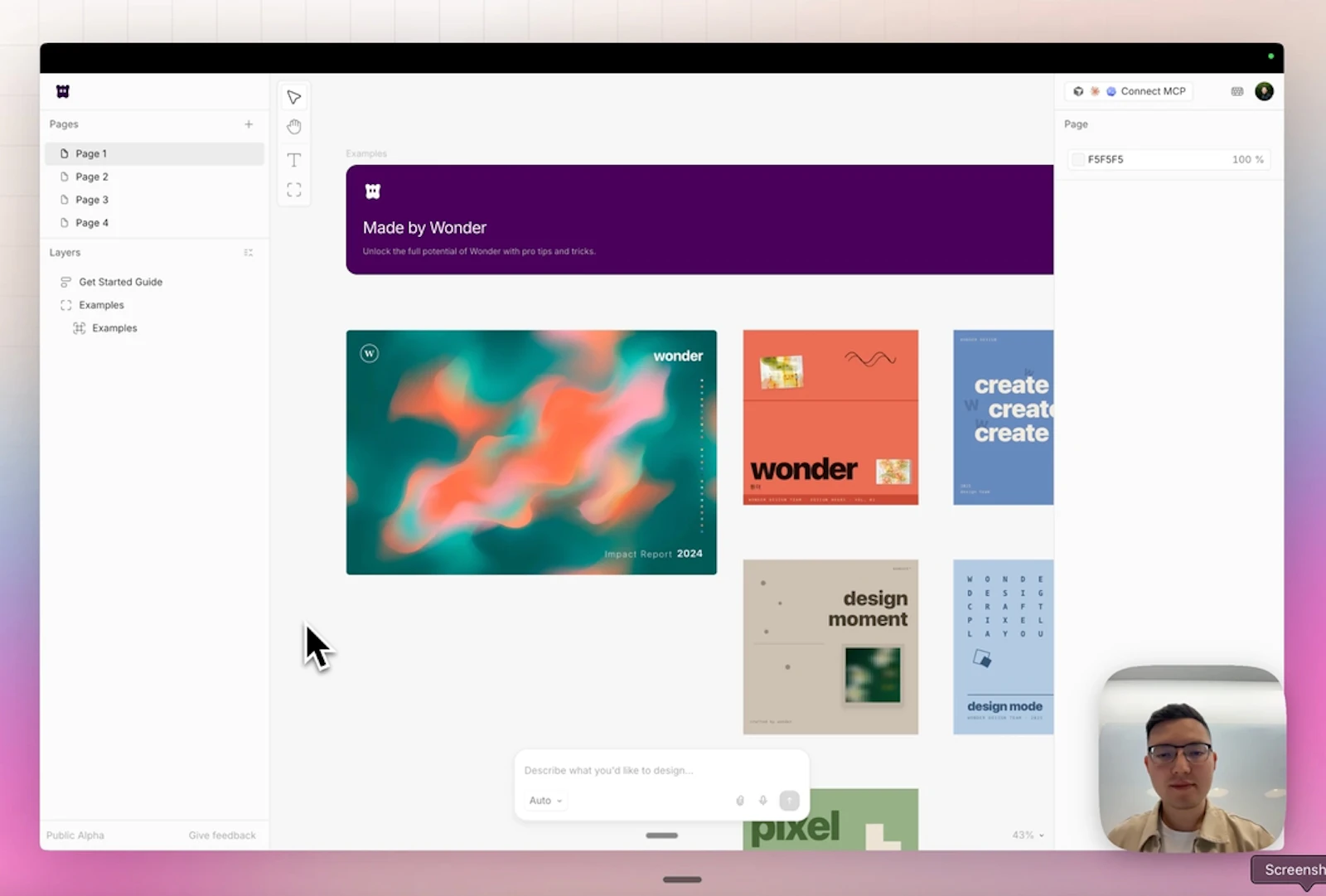Screen dimensions: 1326x896
Task: Click the Connect MCP button
Action: coord(1150,91)
